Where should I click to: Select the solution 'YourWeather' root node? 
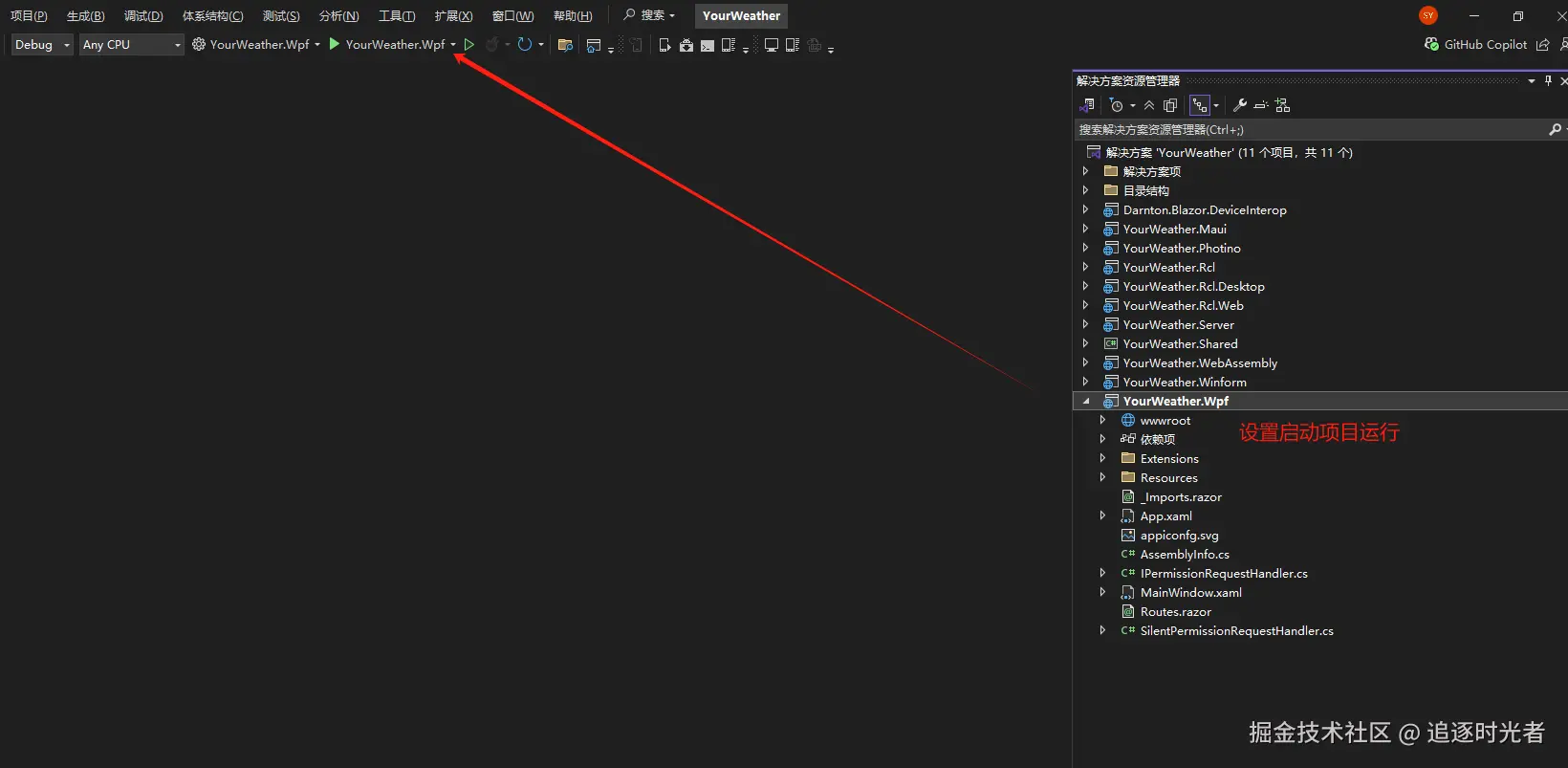point(1229,152)
